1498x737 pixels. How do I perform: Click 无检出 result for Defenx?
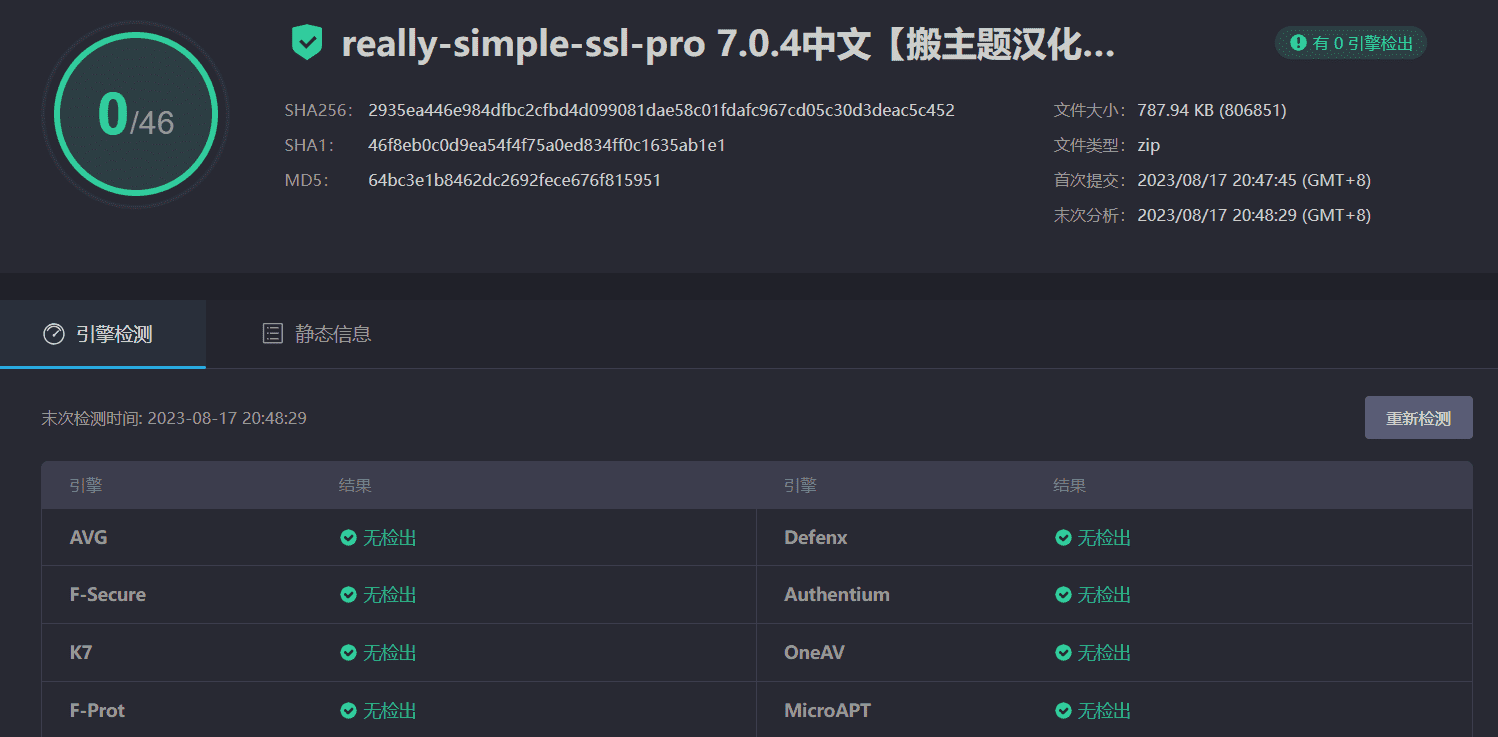pyautogui.click(x=1104, y=538)
